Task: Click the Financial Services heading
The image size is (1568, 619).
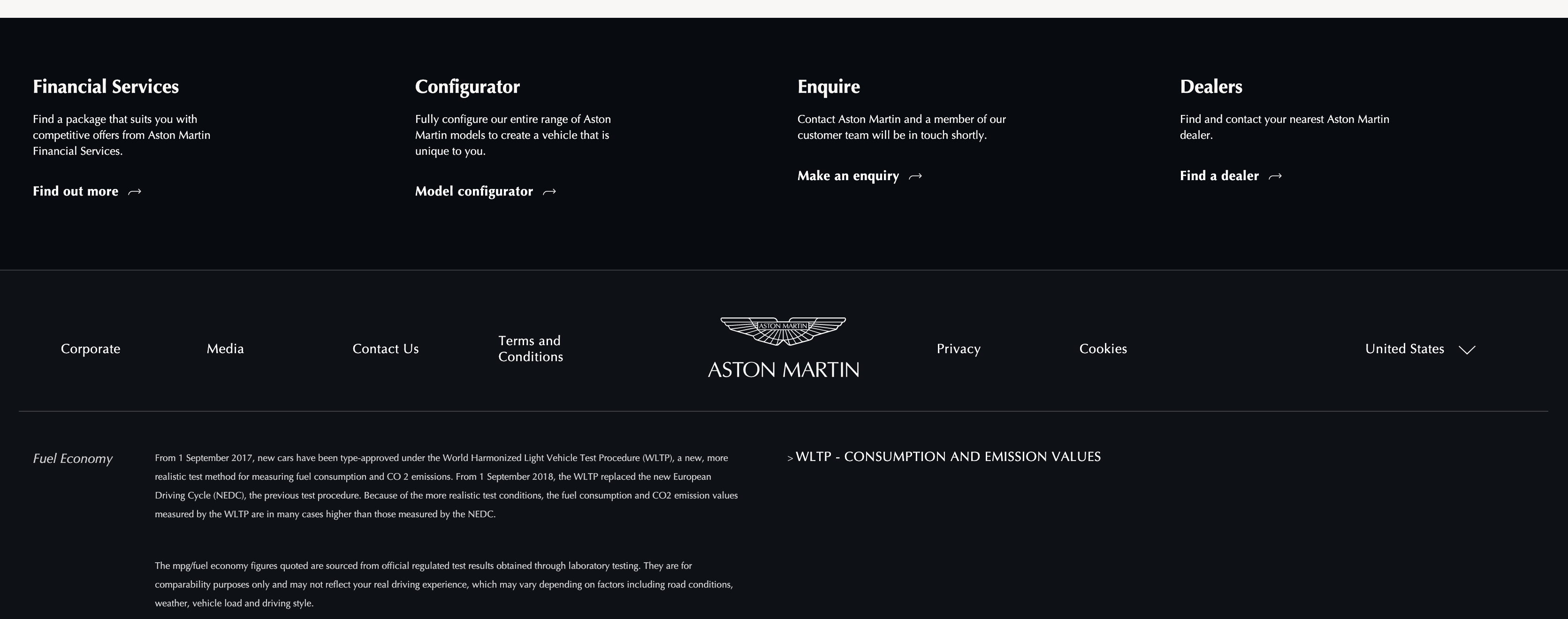Action: [x=106, y=86]
